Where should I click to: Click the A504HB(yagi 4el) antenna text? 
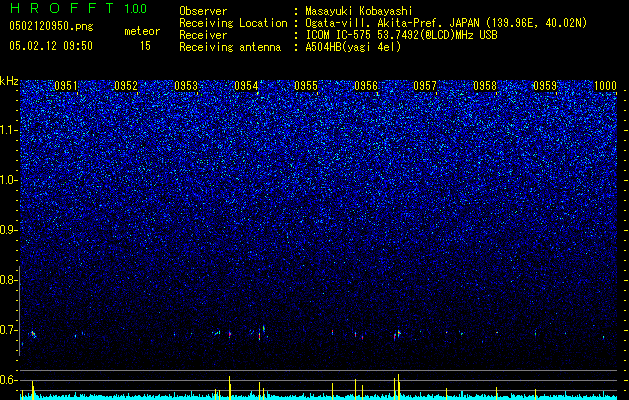click(x=353, y=47)
